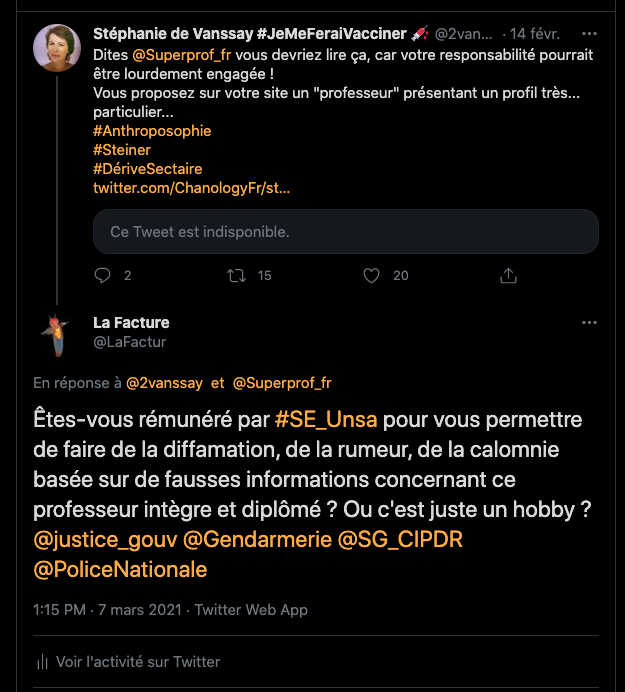The image size is (625, 692).
Task: Open the analytics bars icon beside Twitter activity
Action: [x=43, y=662]
